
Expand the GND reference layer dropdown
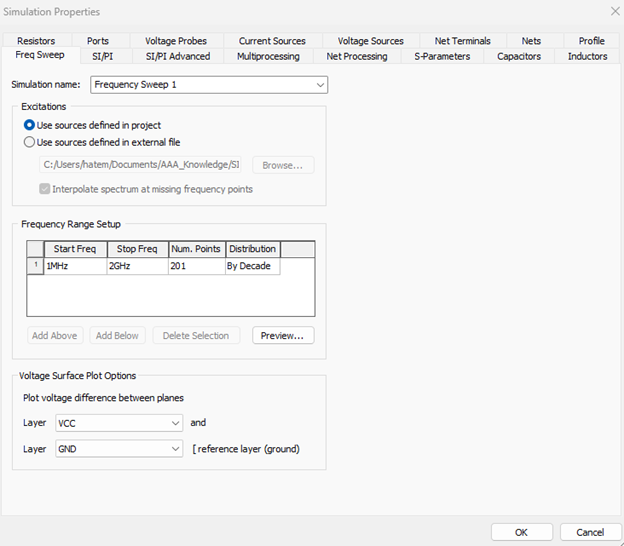coord(175,449)
